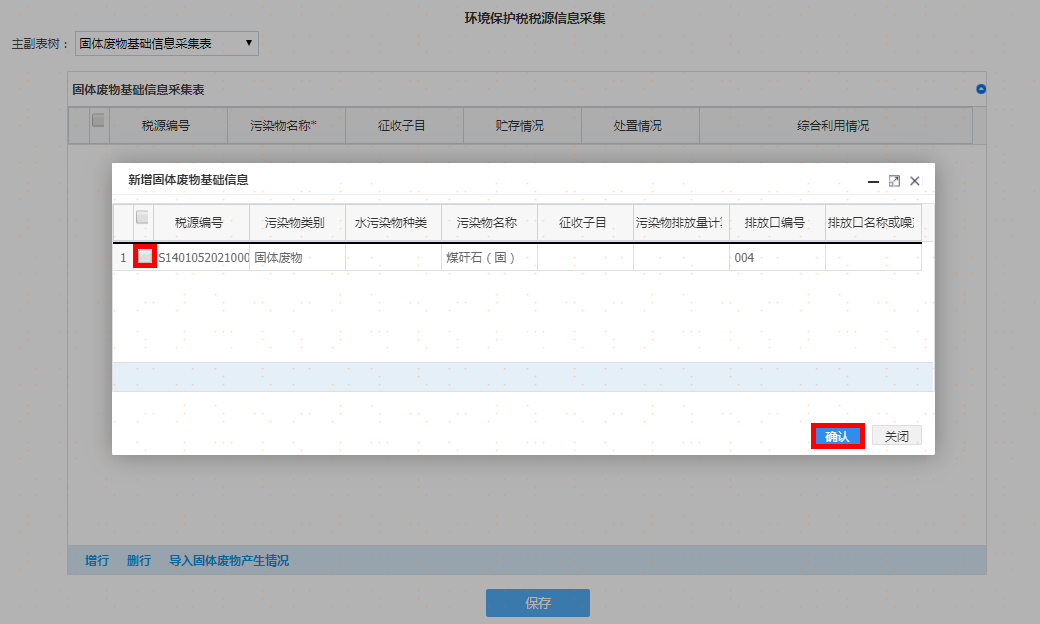This screenshot has height=624, width=1040.
Task: Click the 增行 link
Action: pyautogui.click(x=97, y=560)
